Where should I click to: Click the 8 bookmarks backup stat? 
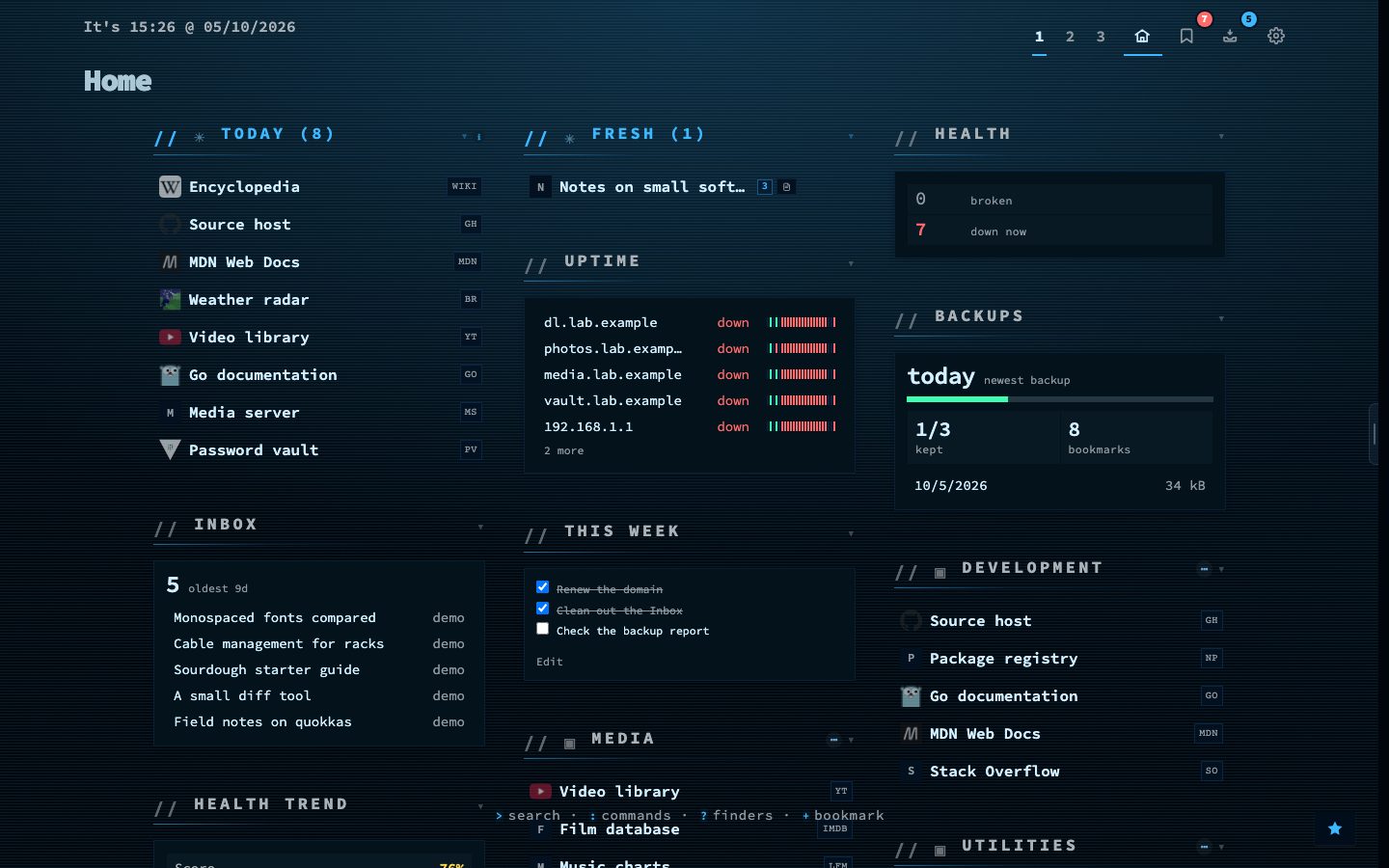(x=1136, y=437)
